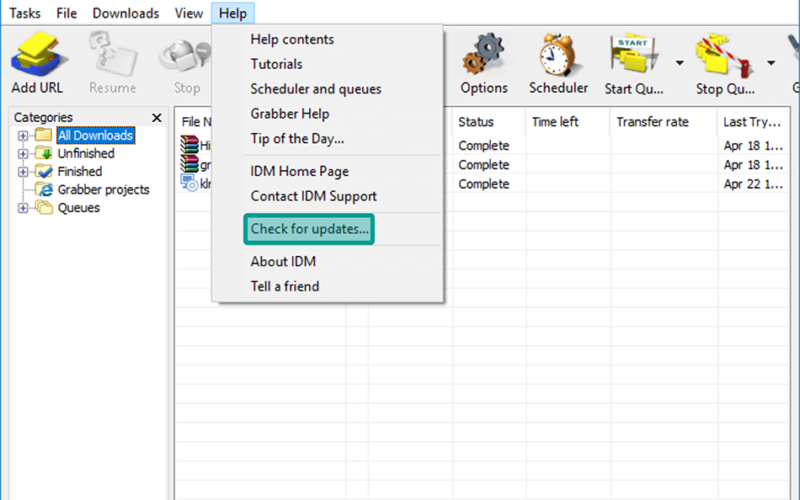The width and height of the screenshot is (800, 500).
Task: Choose Help contents from Help menu
Action: 292,39
